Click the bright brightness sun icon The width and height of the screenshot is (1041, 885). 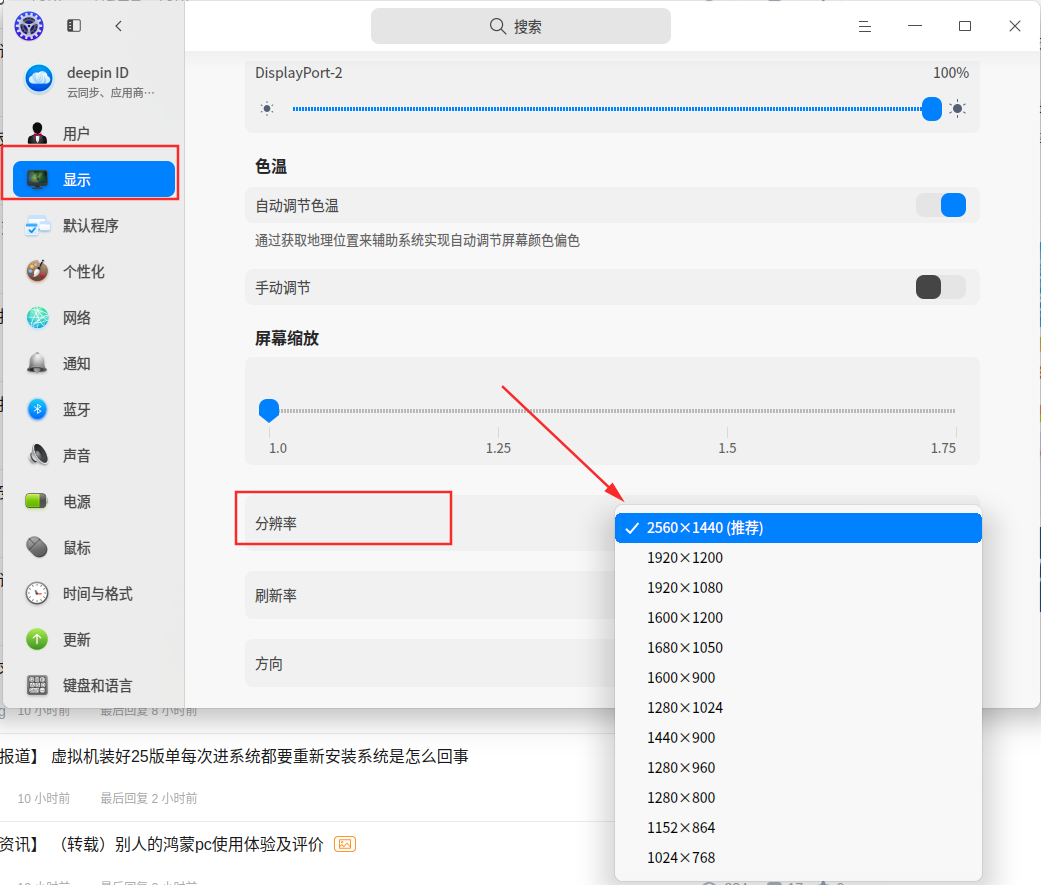click(x=957, y=108)
